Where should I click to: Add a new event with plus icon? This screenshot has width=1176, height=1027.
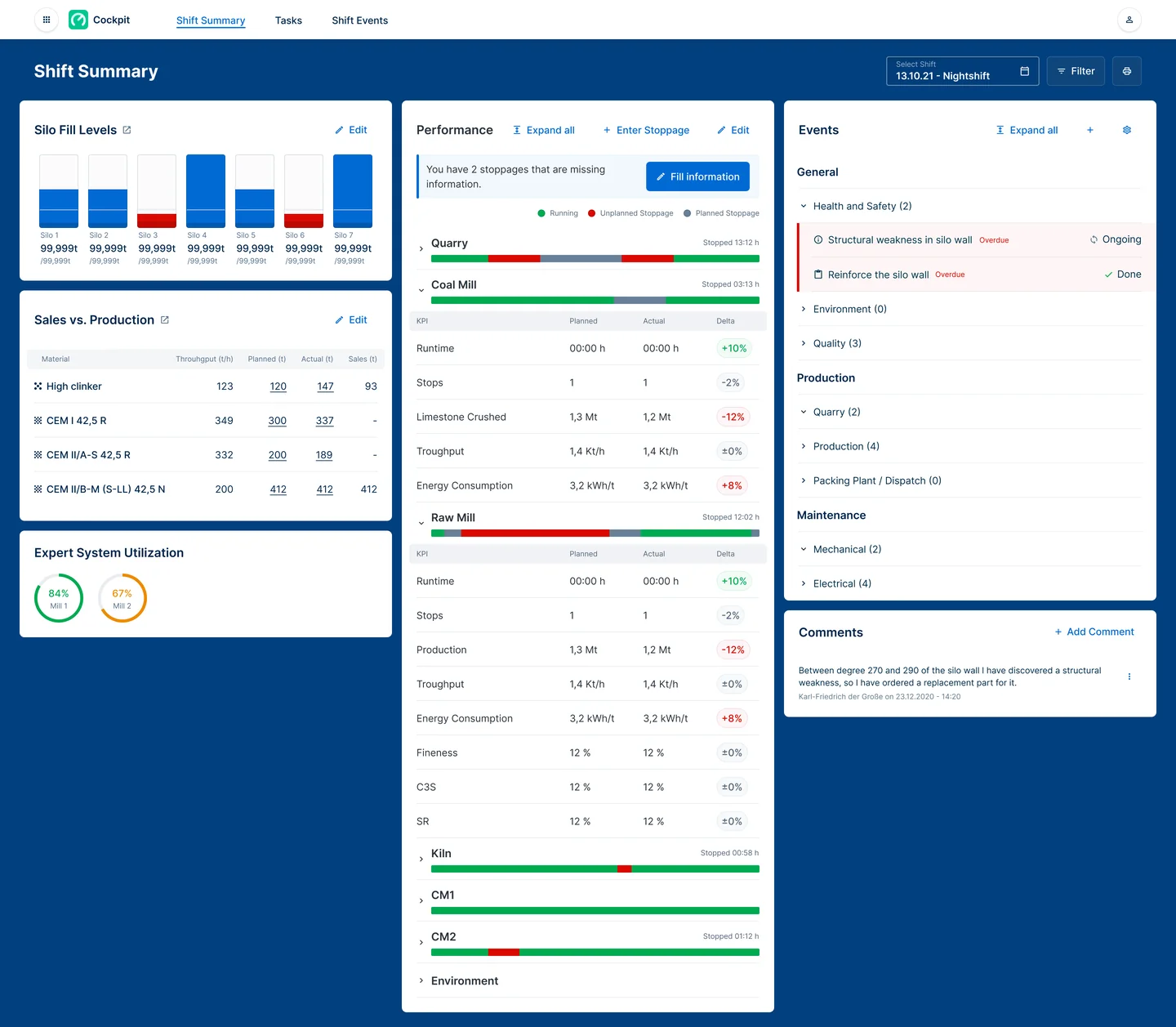pos(1090,130)
